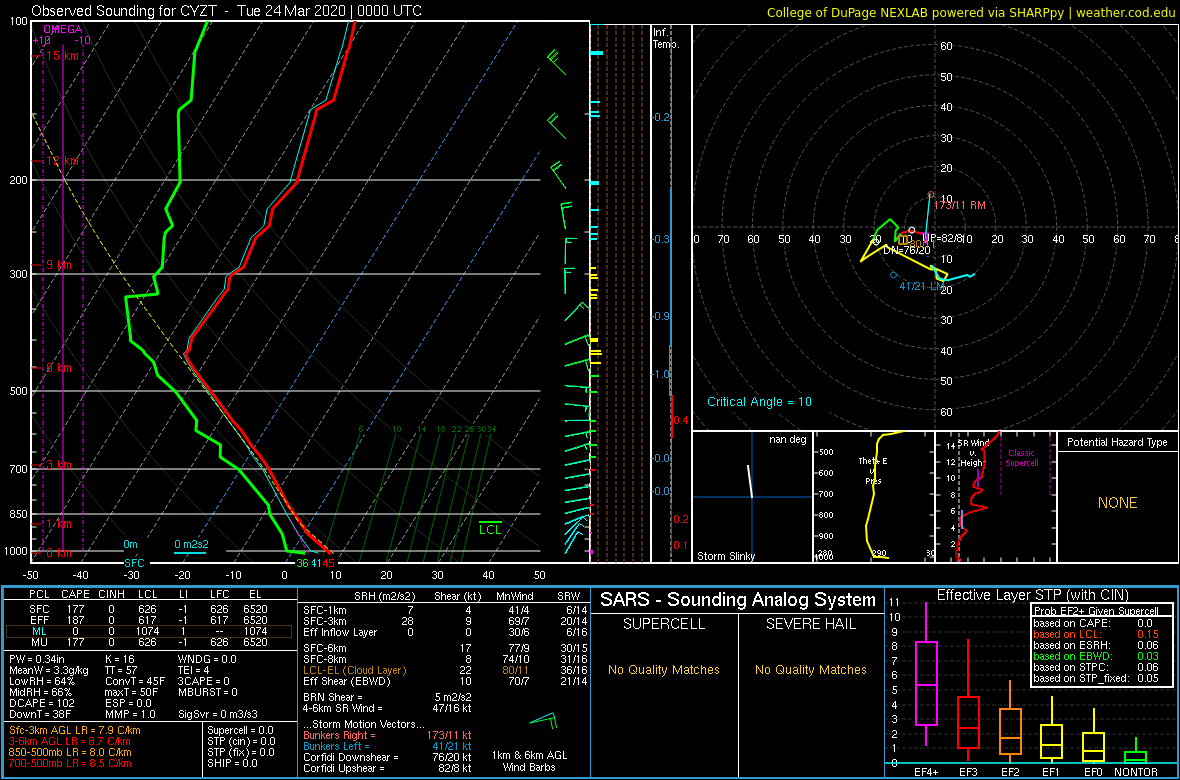The height and width of the screenshot is (780, 1180).
Task: Click the Corfidi Downshear = row
Action: click(386, 757)
